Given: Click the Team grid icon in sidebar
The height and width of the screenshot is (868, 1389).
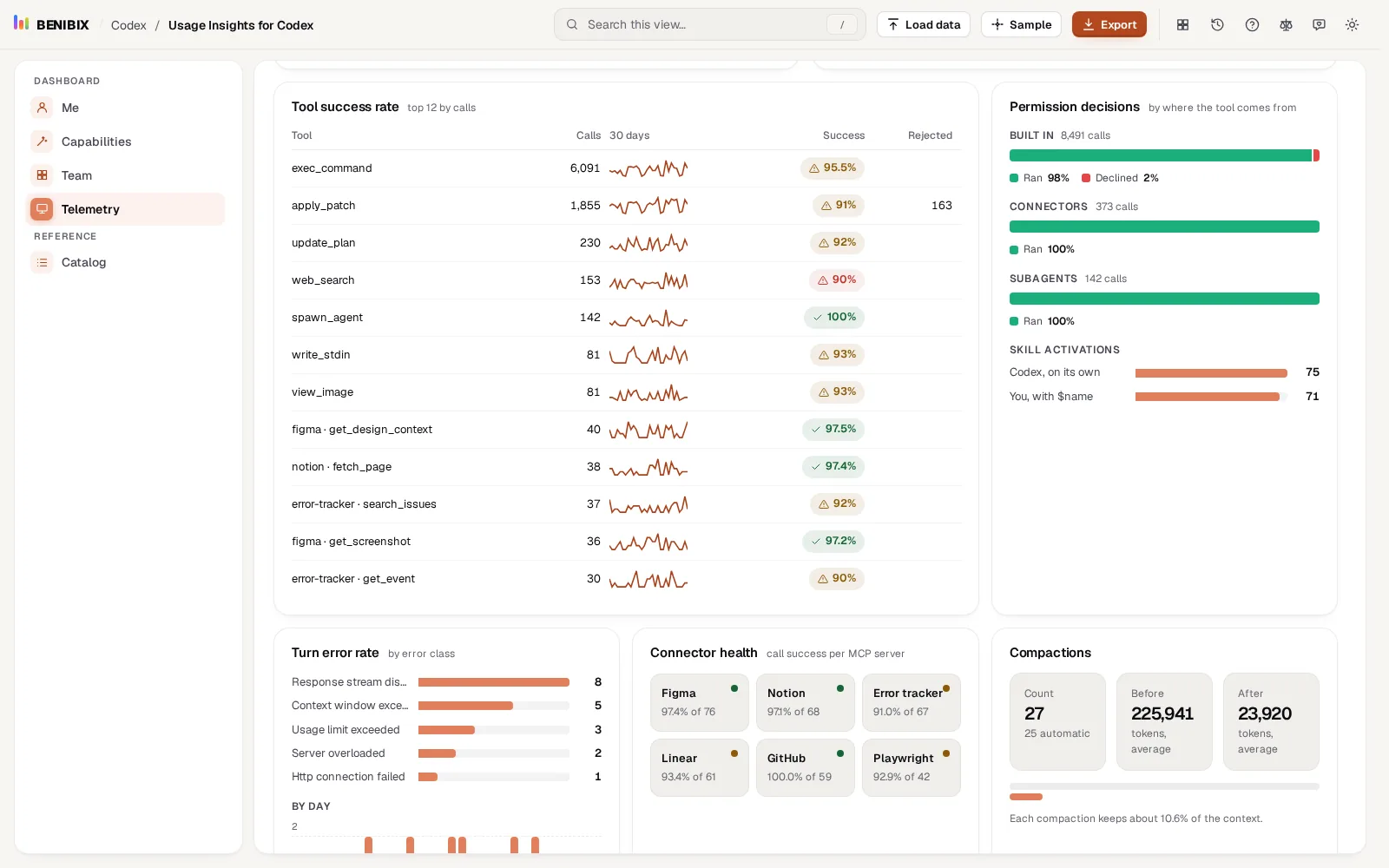Looking at the screenshot, I should (x=42, y=175).
